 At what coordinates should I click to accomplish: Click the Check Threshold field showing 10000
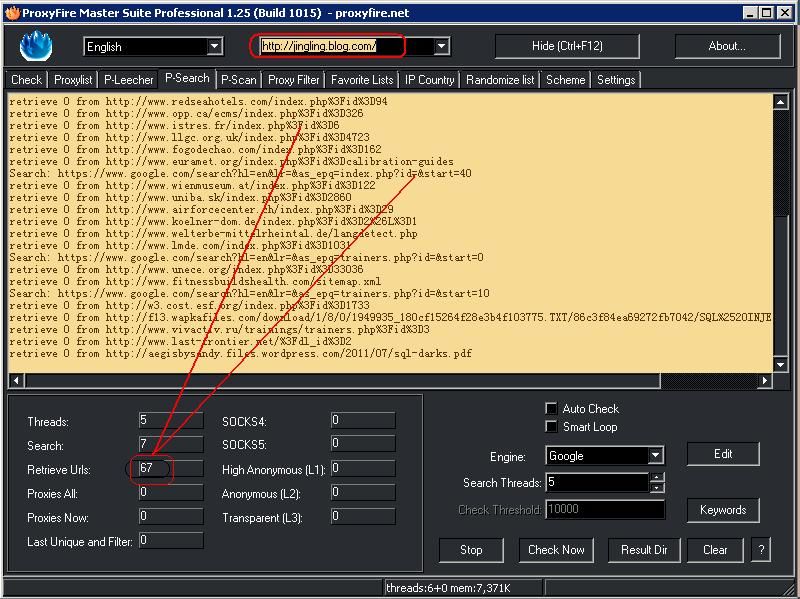[605, 509]
